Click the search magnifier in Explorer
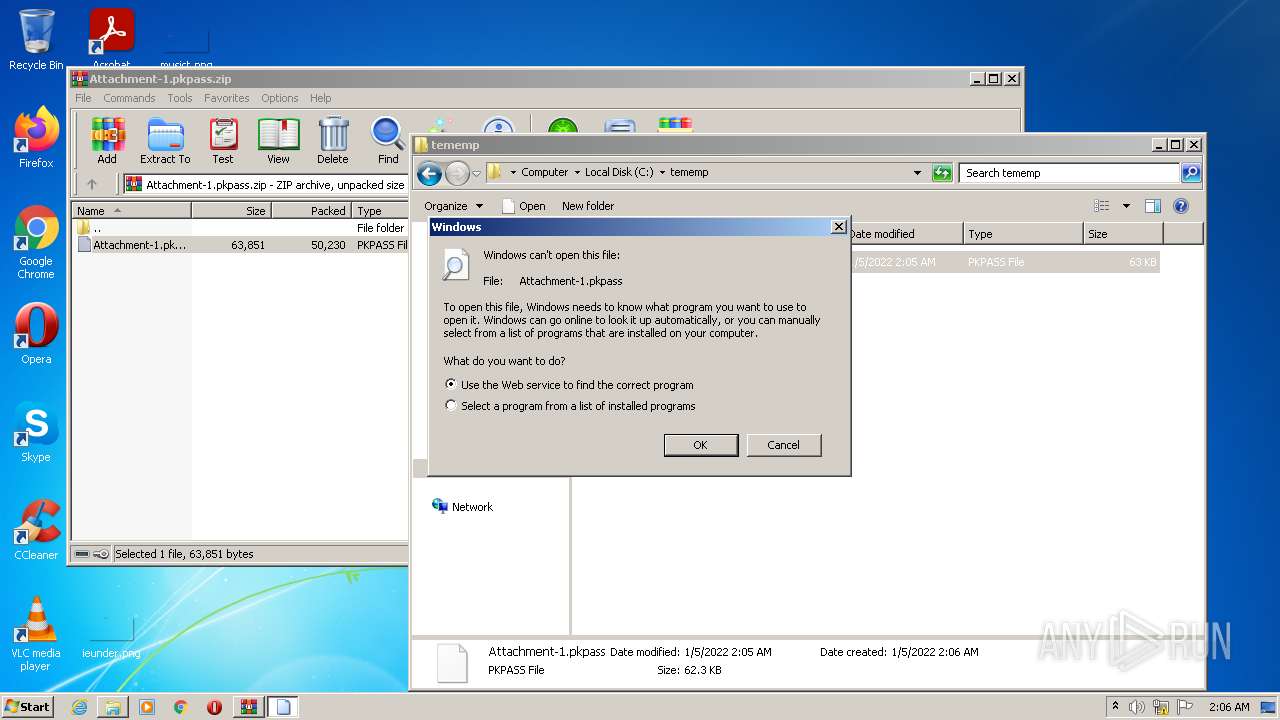This screenshot has width=1280, height=720. tap(1191, 173)
